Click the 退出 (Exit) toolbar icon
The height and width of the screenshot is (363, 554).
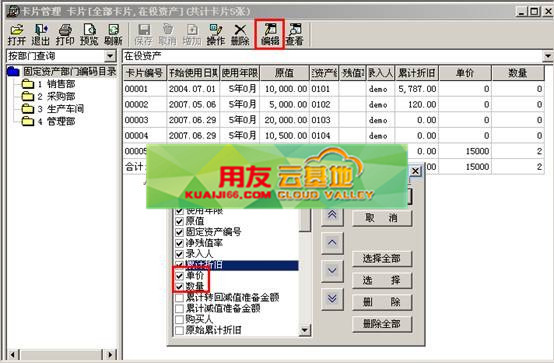point(41,35)
